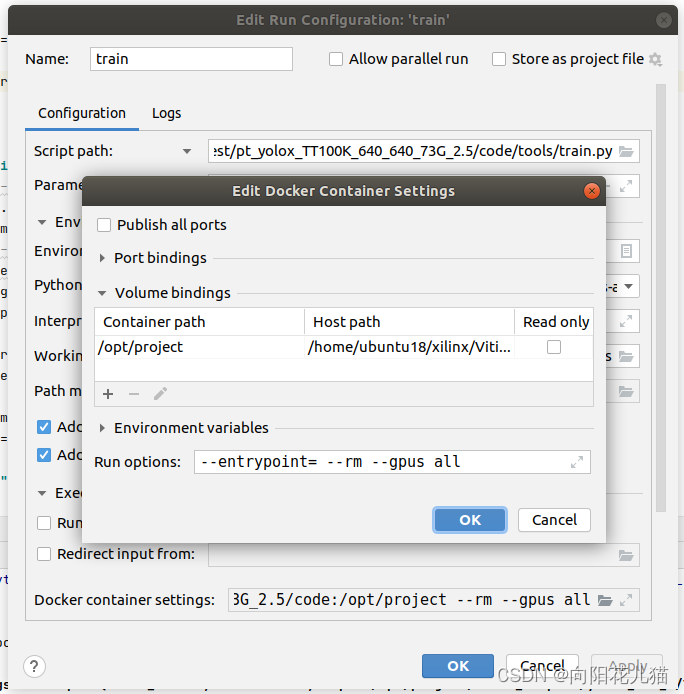
Task: Click the Read only column header
Action: pyautogui.click(x=554, y=322)
